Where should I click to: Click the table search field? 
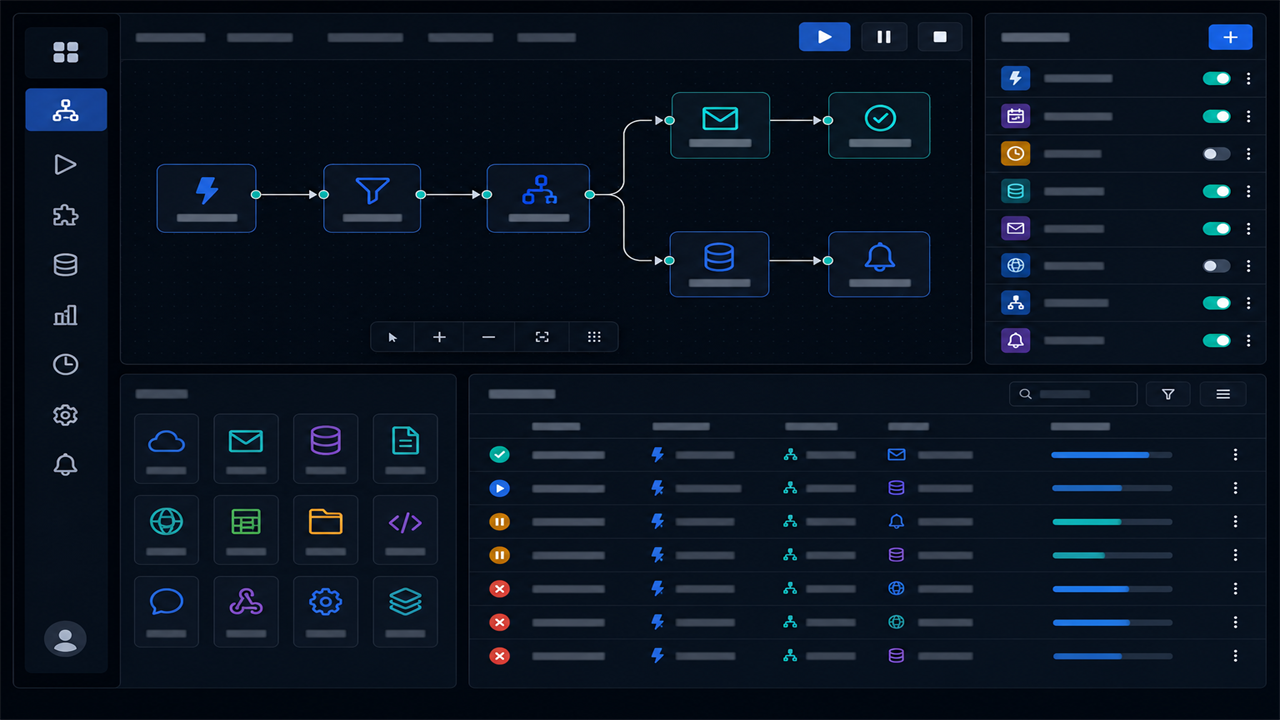tap(1073, 394)
